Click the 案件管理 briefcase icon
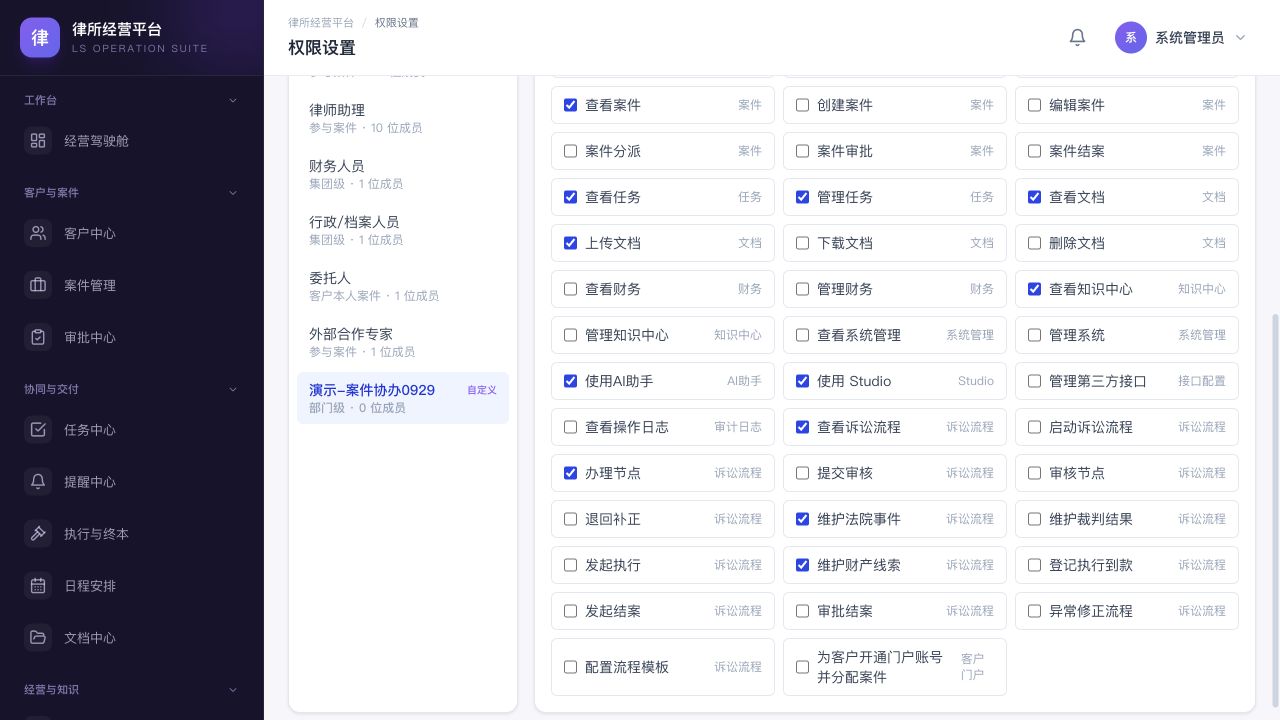The image size is (1280, 720). click(38, 285)
